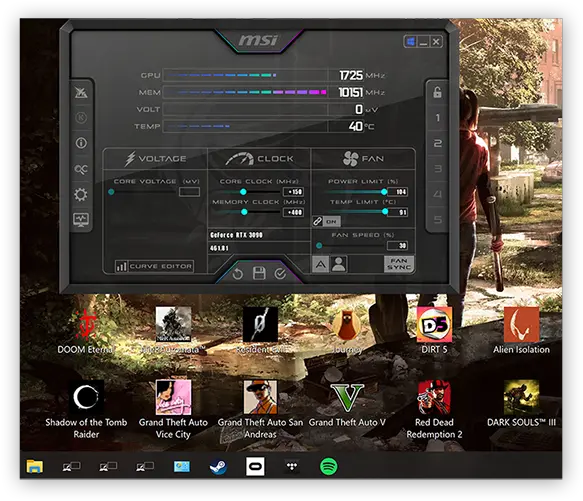The image size is (583, 501).
Task: Toggle the ON switch under temp limit
Action: pos(331,222)
